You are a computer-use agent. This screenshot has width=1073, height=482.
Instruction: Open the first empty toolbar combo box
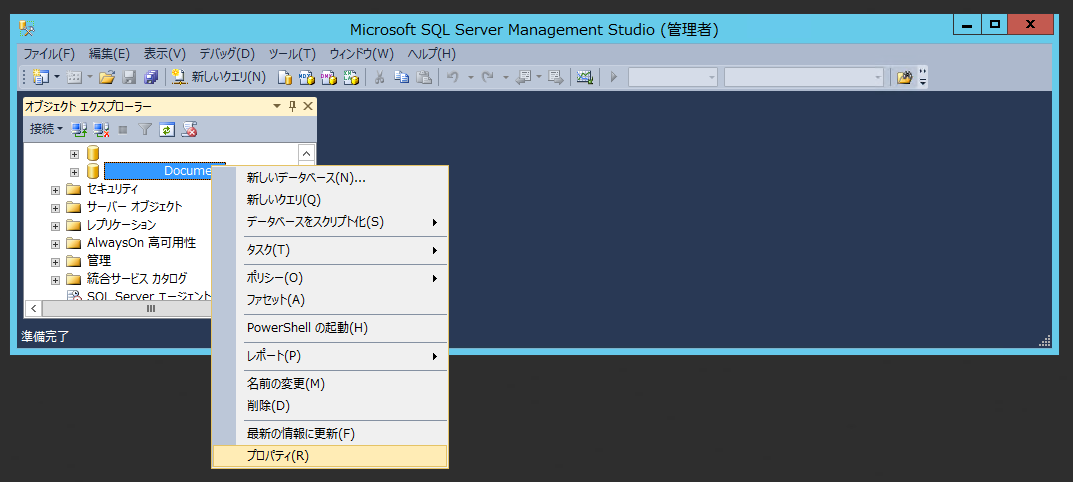(673, 77)
